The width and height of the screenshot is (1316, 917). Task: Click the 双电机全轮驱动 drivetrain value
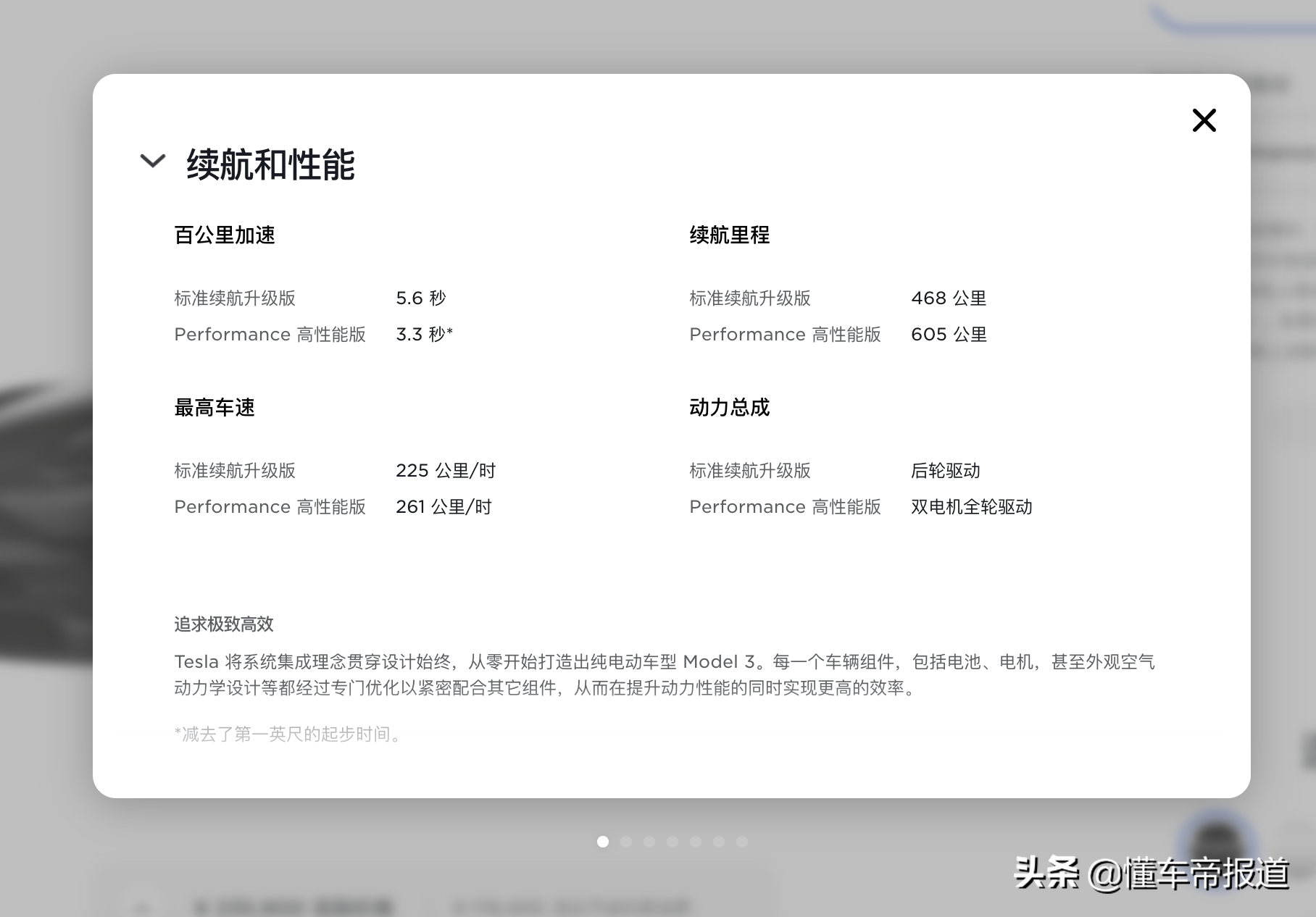[x=972, y=507]
